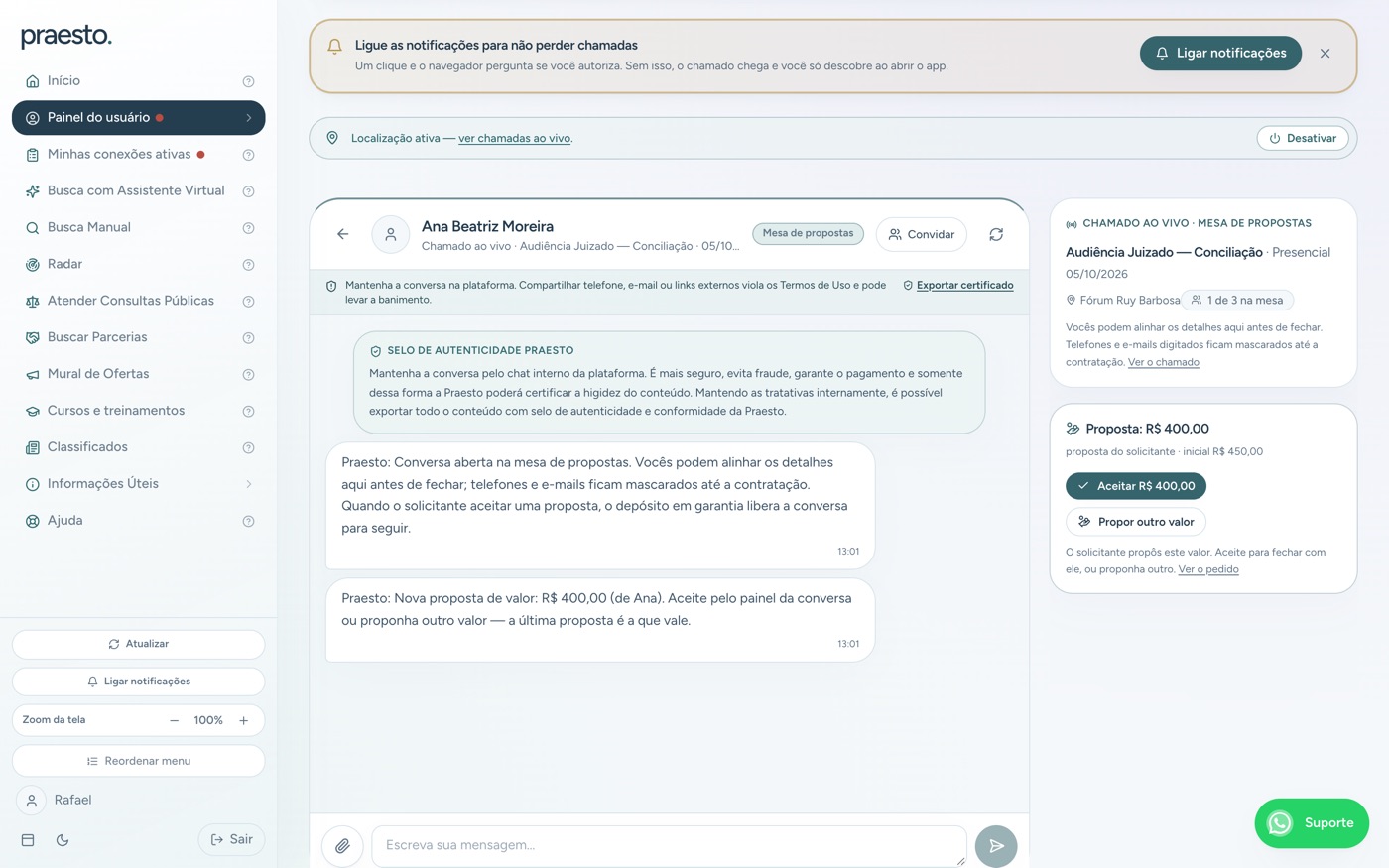The image size is (1389, 868).
Task: Open help icon next to Radar
Action: tap(249, 265)
